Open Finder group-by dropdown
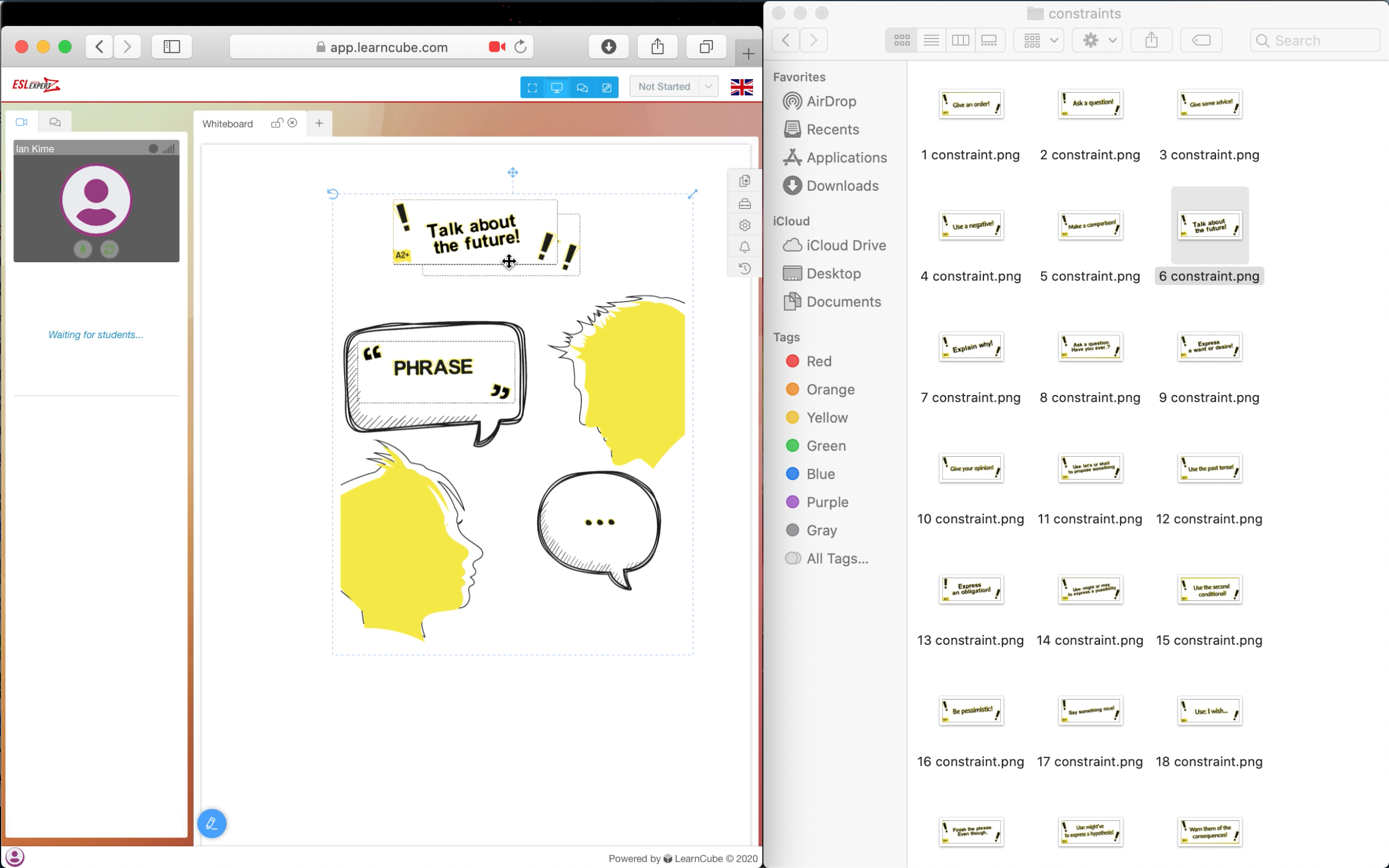Screen dimensions: 1389x868 1039,40
